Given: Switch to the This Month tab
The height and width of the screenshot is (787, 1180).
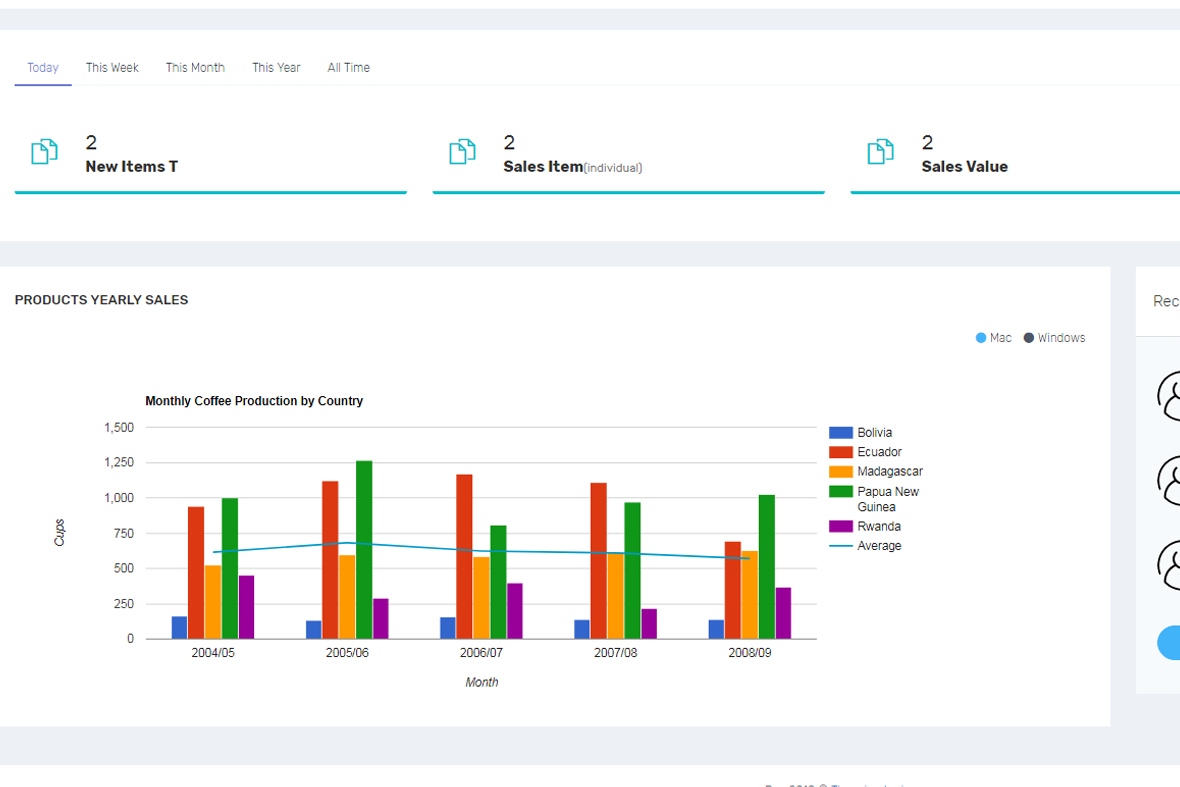Looking at the screenshot, I should [x=195, y=68].
